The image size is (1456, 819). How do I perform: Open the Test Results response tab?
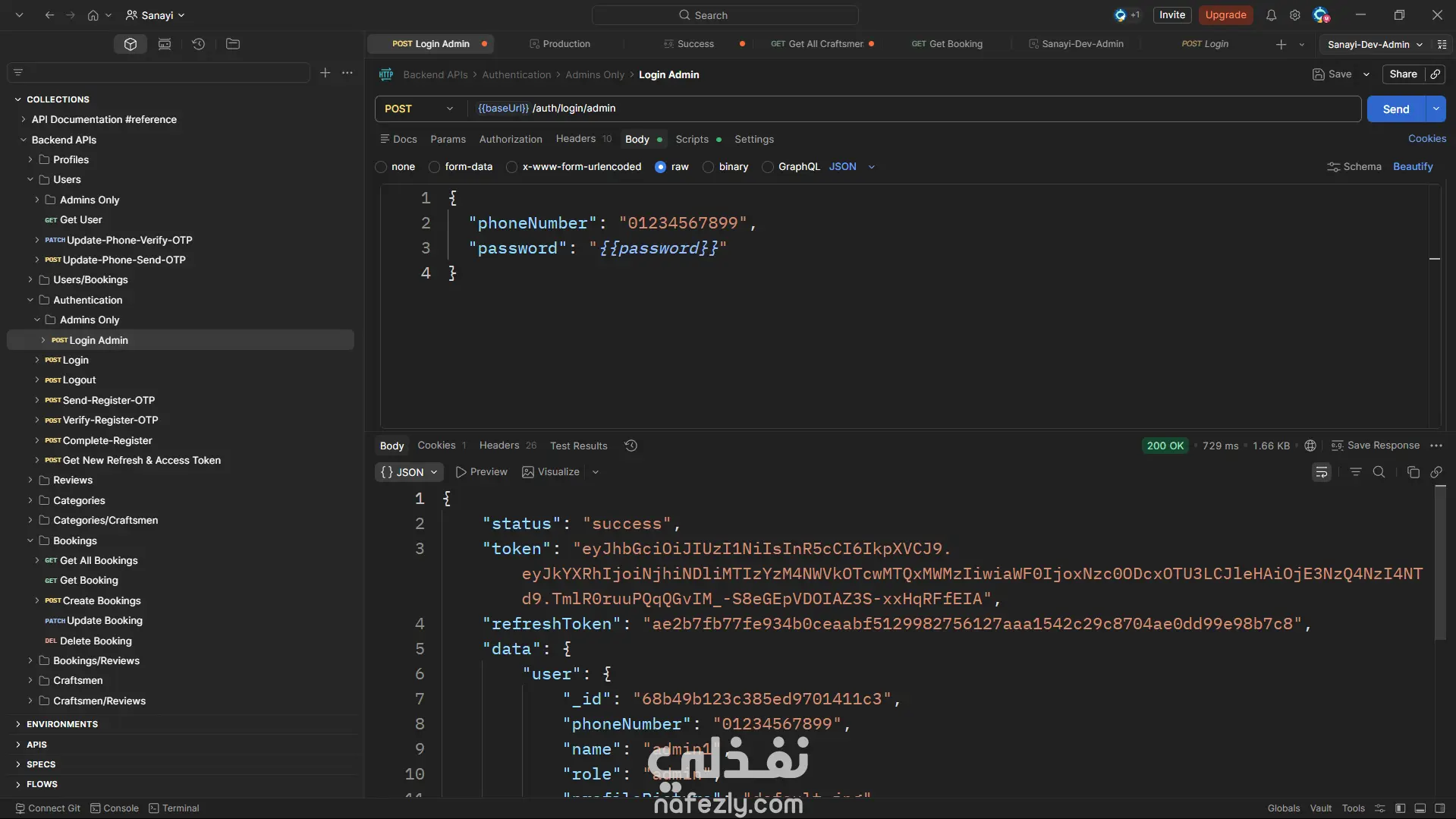(x=578, y=446)
